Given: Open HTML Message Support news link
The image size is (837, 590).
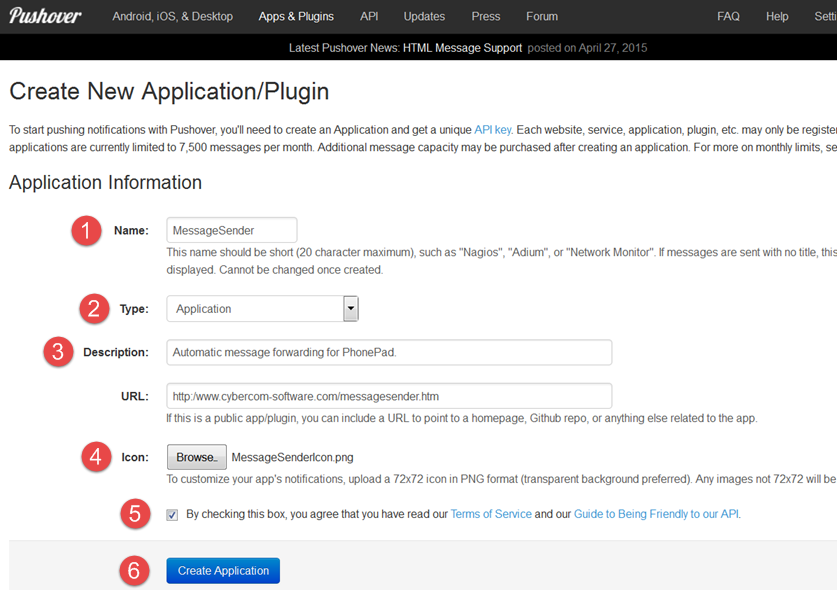Looking at the screenshot, I should coord(462,48).
